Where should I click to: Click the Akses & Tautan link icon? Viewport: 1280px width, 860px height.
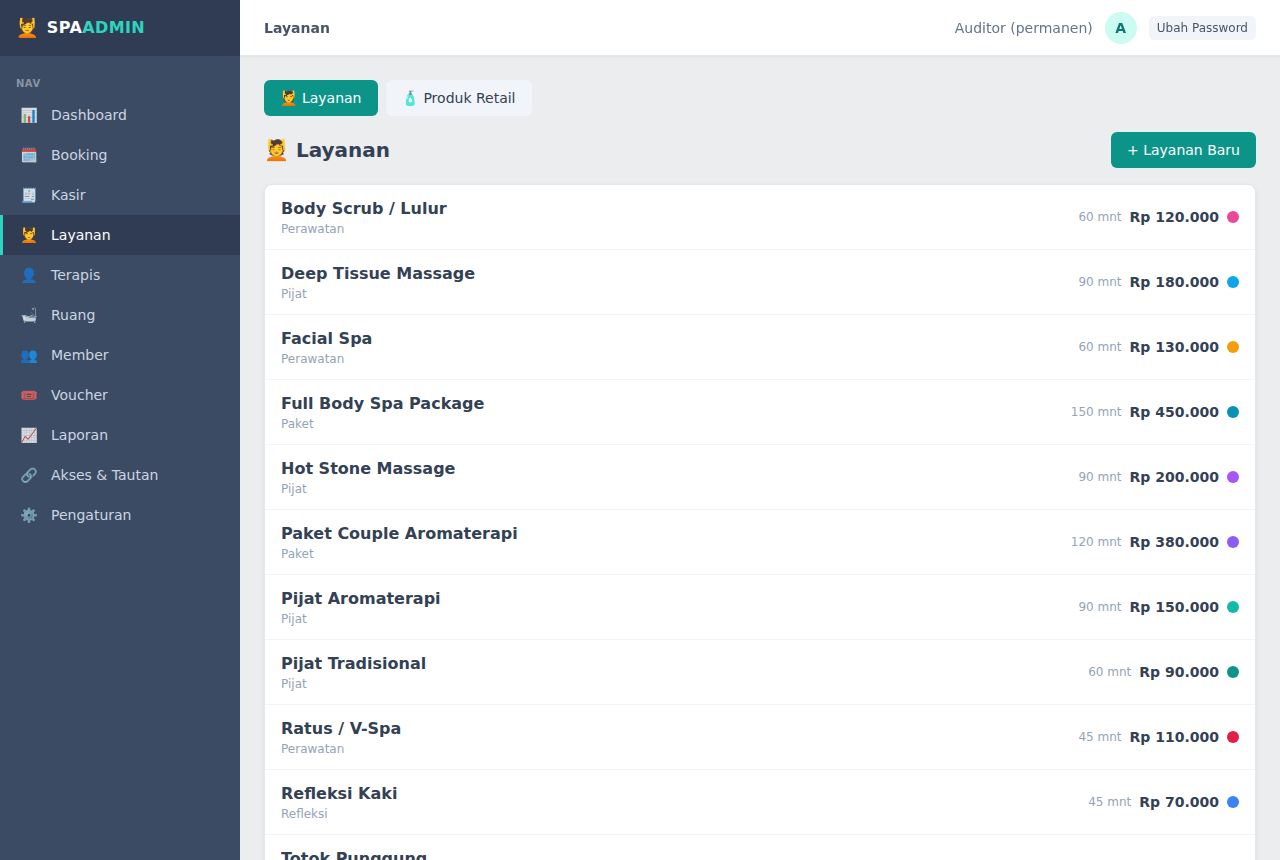click(29, 475)
